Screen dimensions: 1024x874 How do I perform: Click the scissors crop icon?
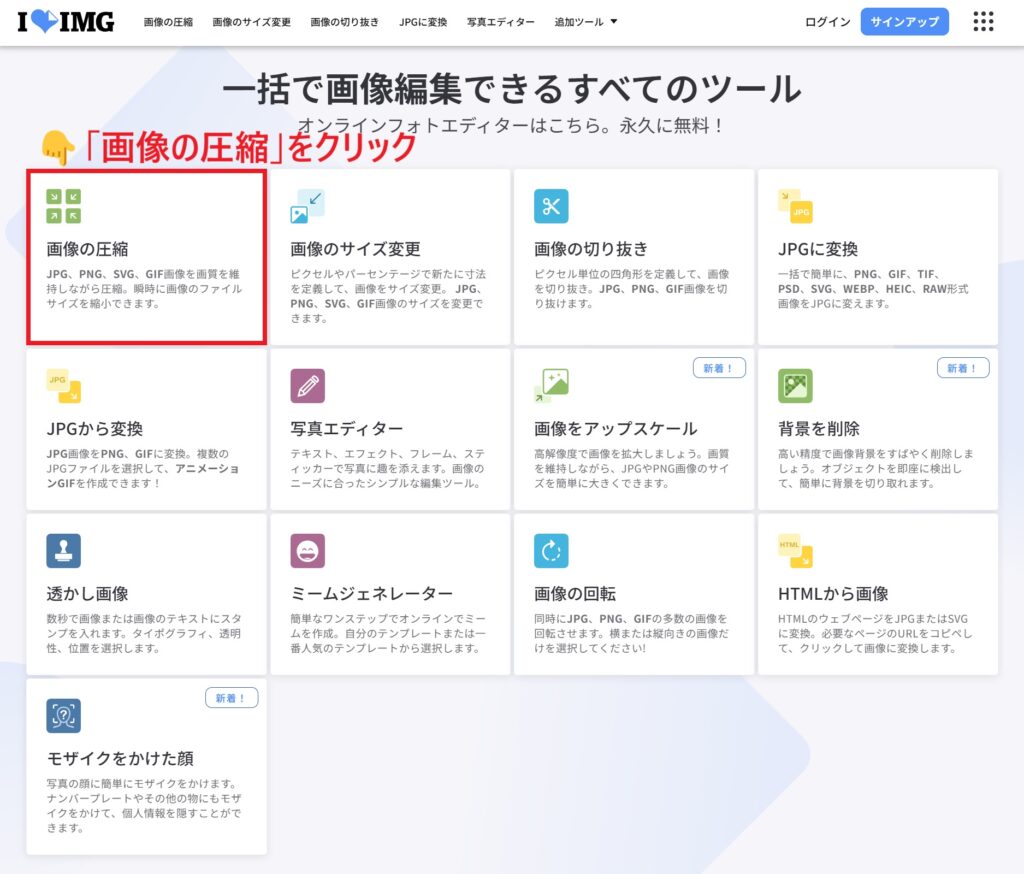[x=551, y=206]
